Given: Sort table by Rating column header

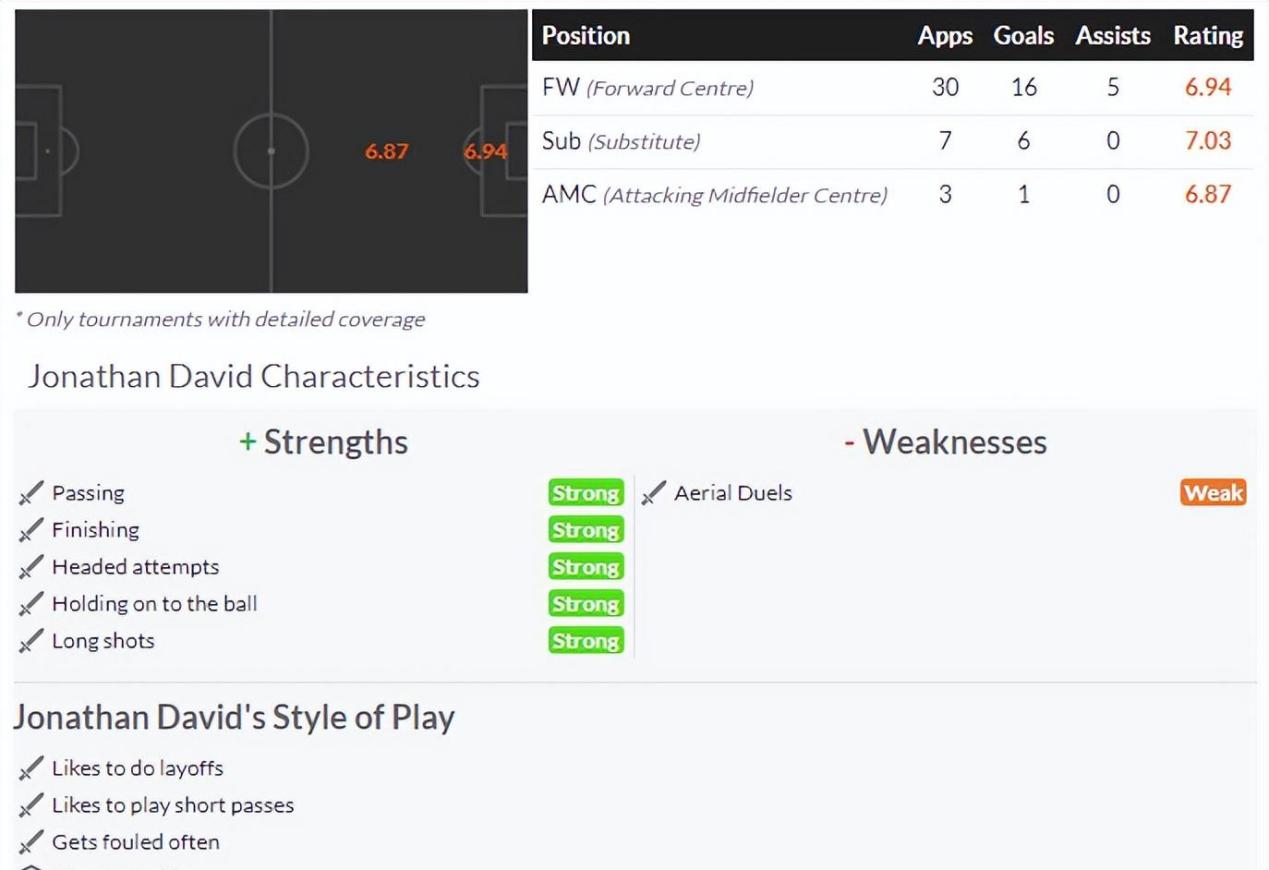Looking at the screenshot, I should tap(1208, 36).
